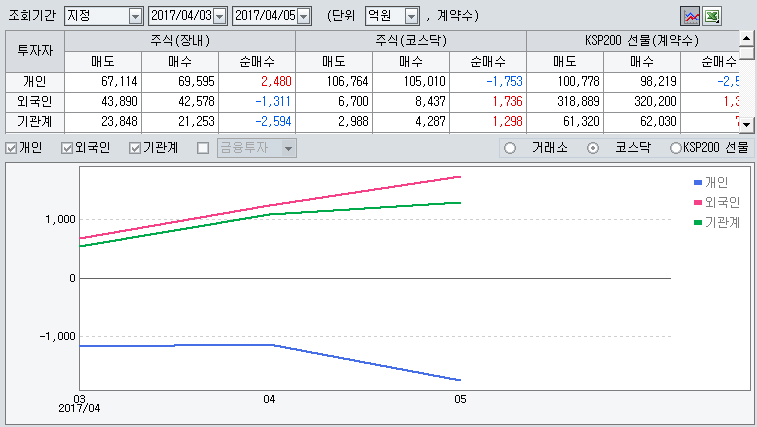
Task: Open the 금융투자 dropdown list
Action: coord(289,148)
